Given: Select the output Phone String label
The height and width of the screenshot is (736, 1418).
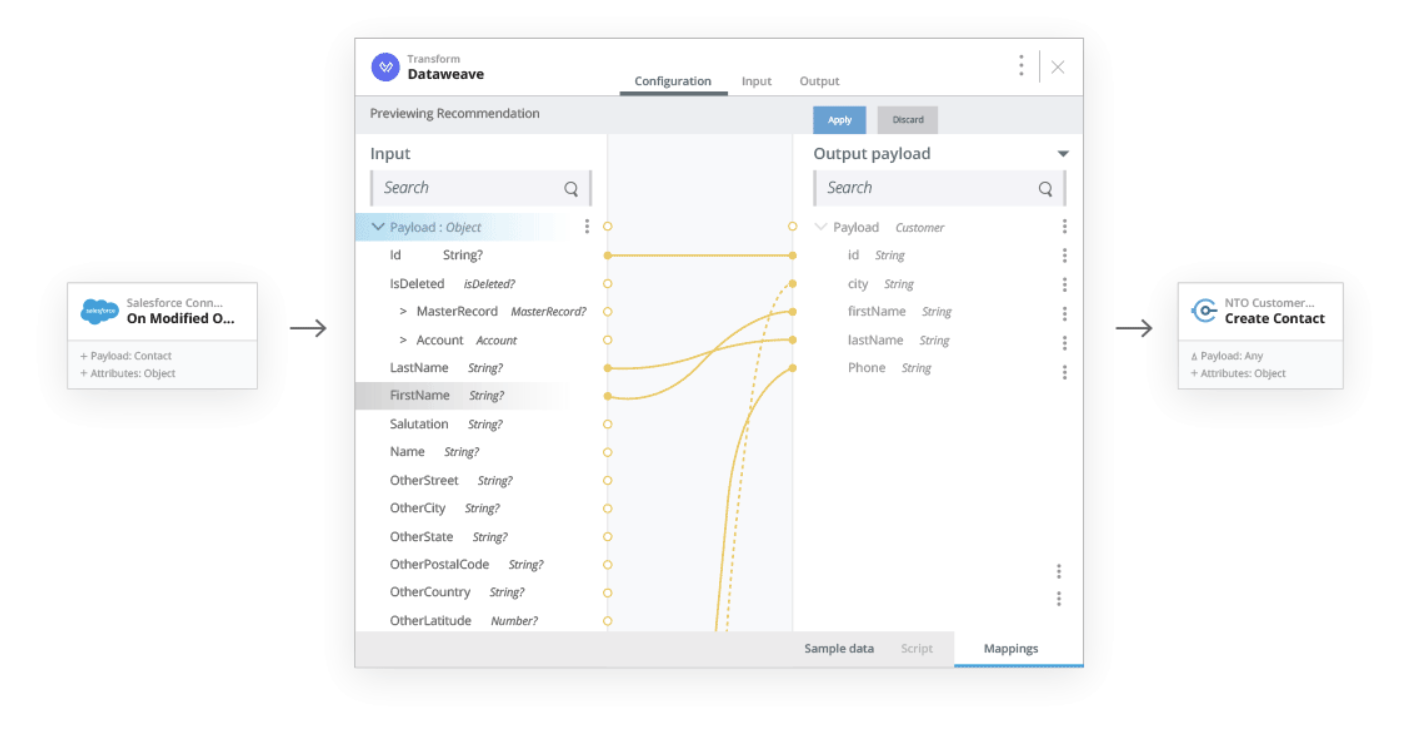Looking at the screenshot, I should coord(890,368).
